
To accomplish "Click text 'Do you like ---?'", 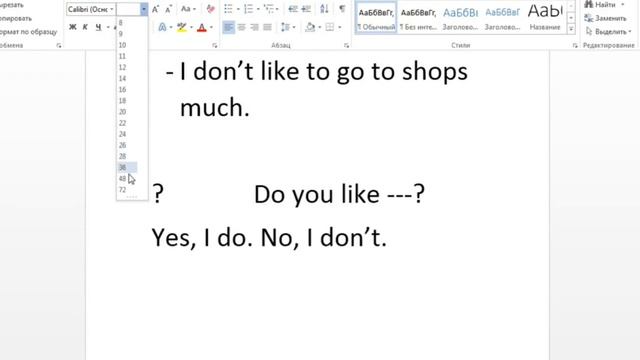I will [x=339, y=194].
